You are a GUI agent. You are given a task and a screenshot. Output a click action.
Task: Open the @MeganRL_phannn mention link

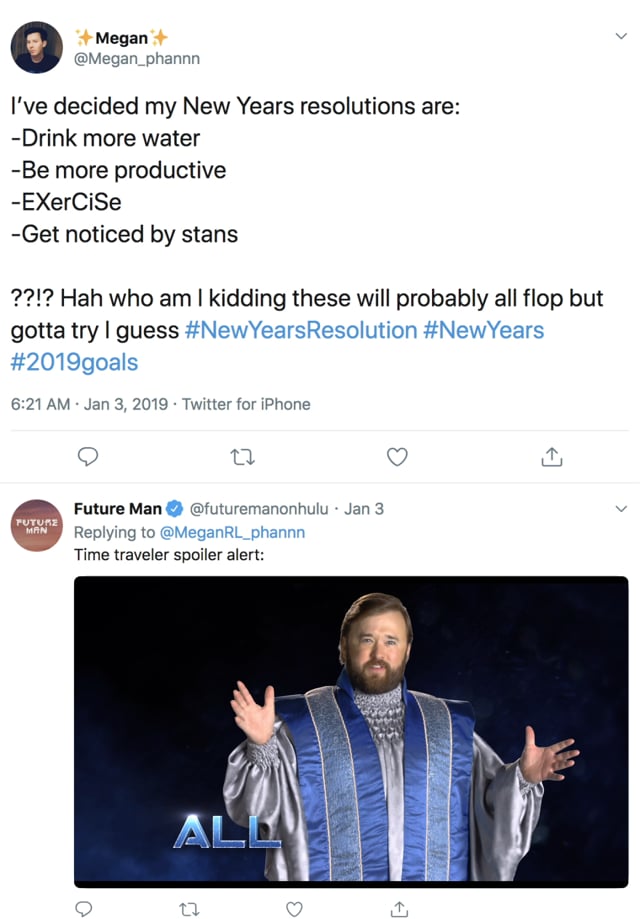click(232, 532)
